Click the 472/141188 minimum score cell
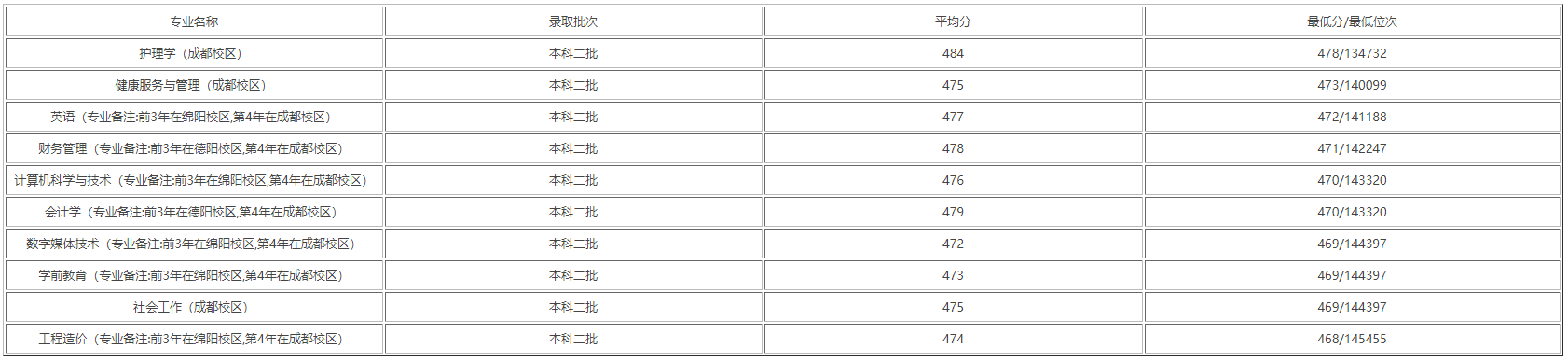Image resolution: width=1568 pixels, height=362 pixels. 1352,117
